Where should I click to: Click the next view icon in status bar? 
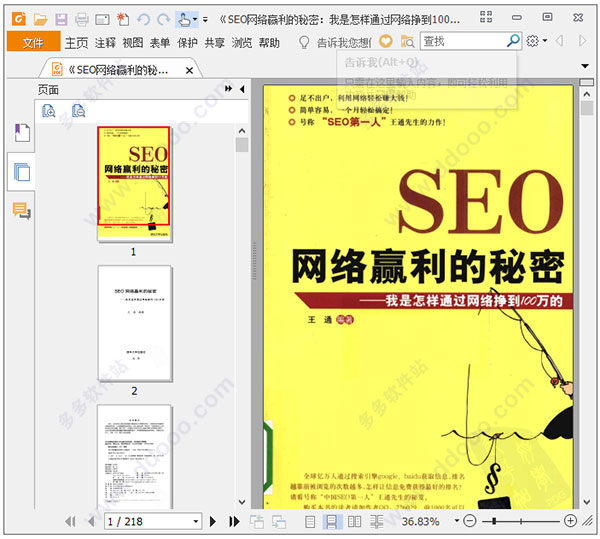pyautogui.click(x=279, y=521)
